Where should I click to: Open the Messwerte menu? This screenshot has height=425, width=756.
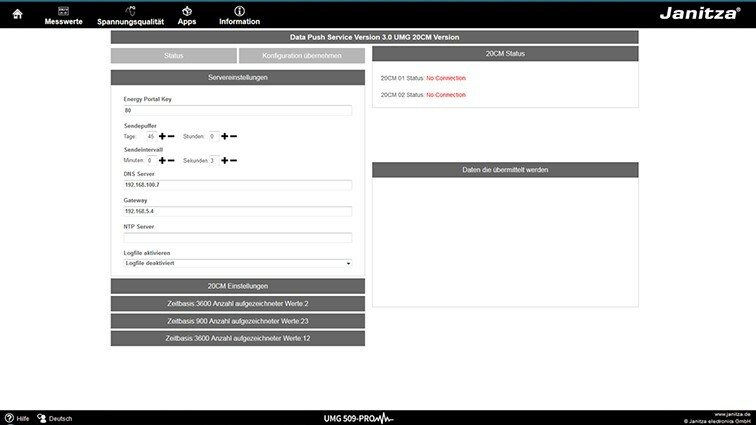coord(64,15)
